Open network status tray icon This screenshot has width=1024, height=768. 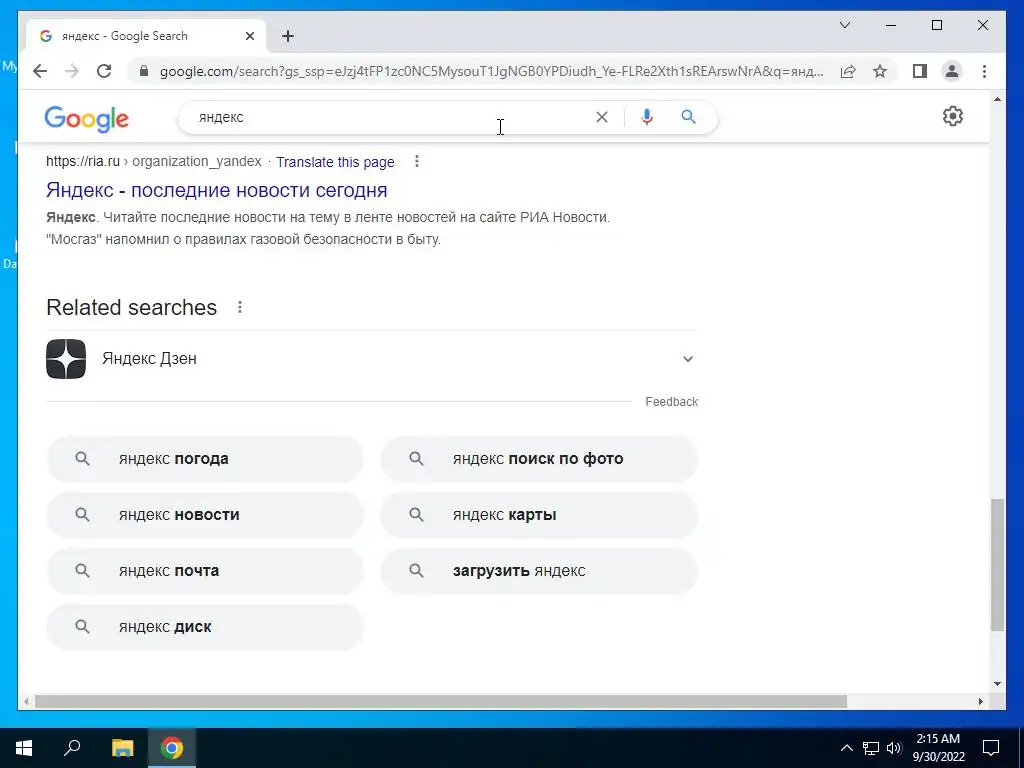(871, 748)
